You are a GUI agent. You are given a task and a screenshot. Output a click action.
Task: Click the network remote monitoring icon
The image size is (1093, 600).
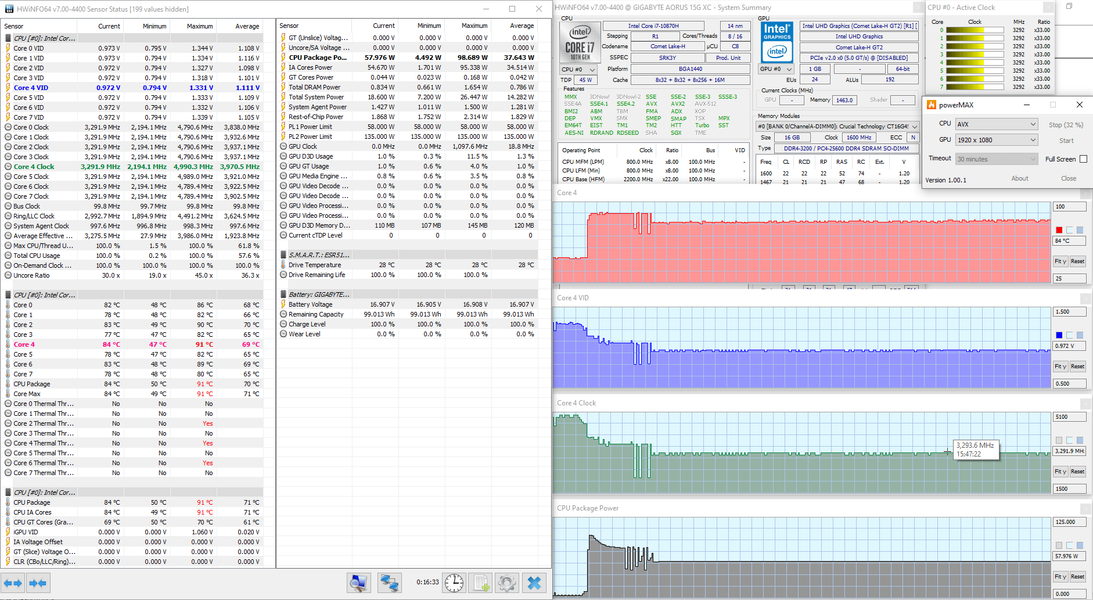tap(390, 582)
